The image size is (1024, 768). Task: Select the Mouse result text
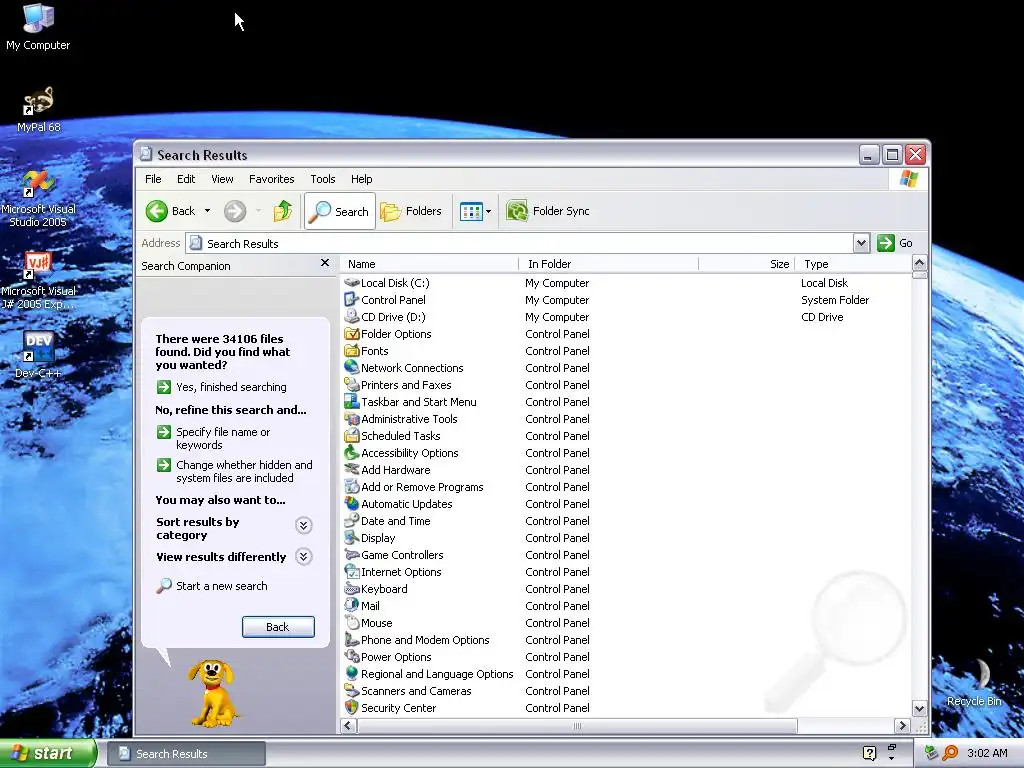point(377,623)
